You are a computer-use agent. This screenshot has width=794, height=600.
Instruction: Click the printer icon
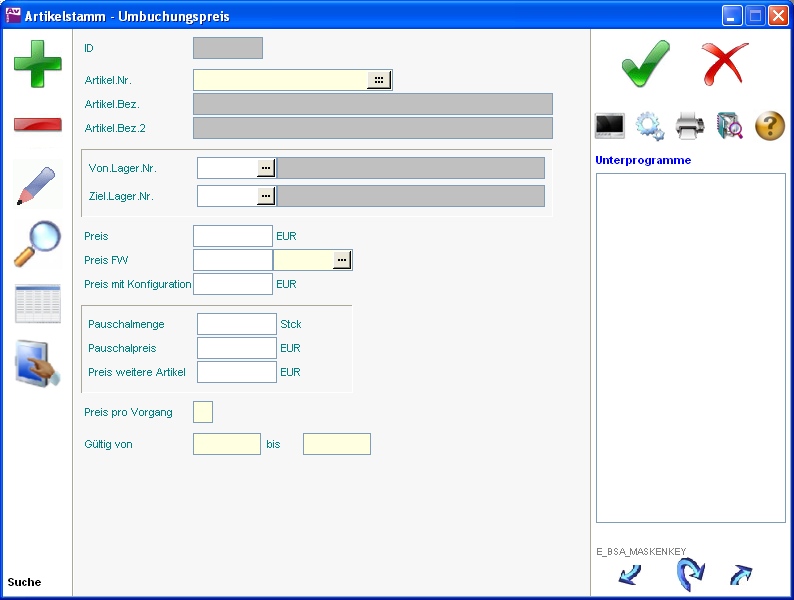[x=690, y=126]
